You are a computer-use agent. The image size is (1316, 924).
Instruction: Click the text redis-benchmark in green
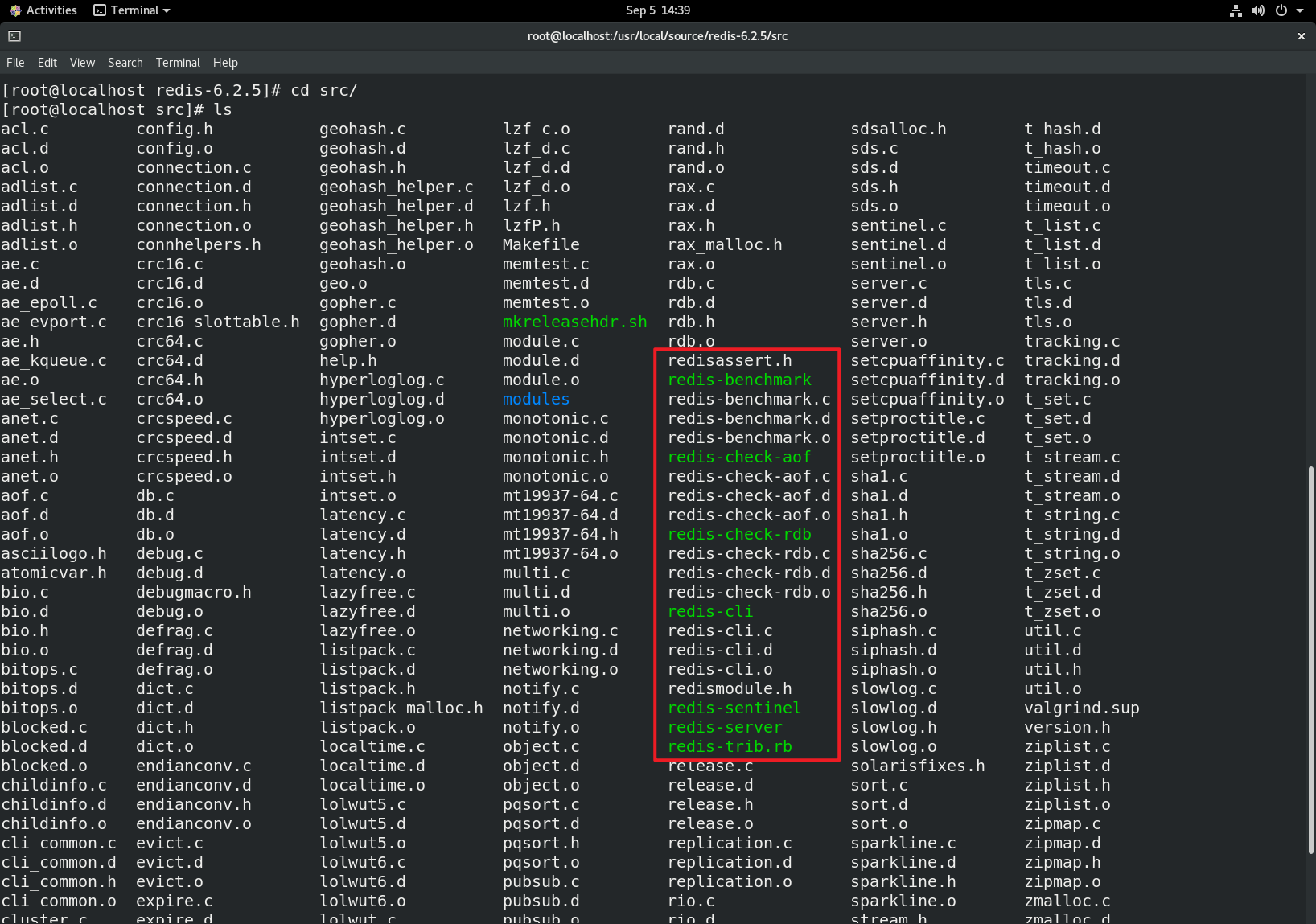(x=739, y=380)
